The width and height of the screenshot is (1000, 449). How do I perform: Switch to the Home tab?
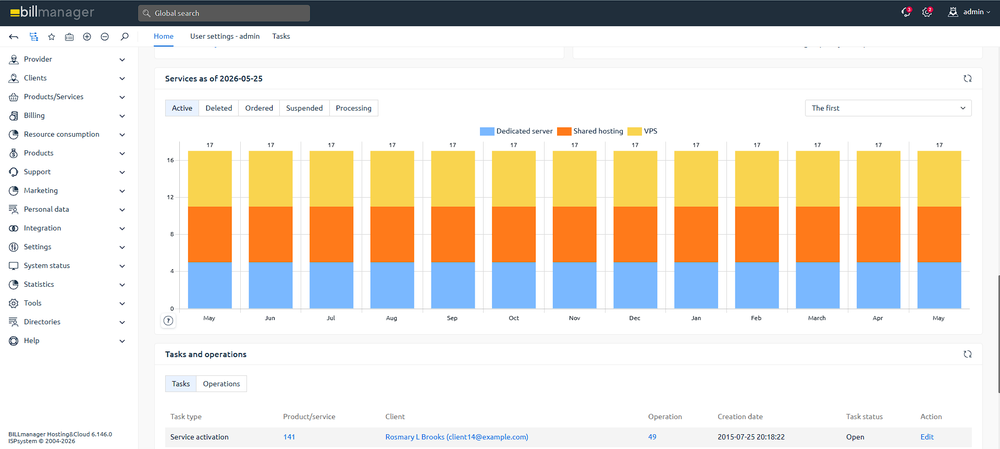click(x=163, y=36)
